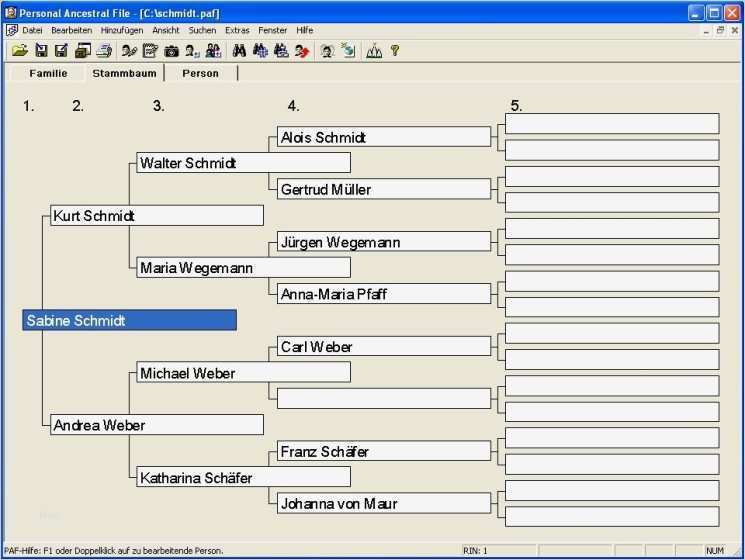Select the Gertrud Müller box

click(384, 189)
